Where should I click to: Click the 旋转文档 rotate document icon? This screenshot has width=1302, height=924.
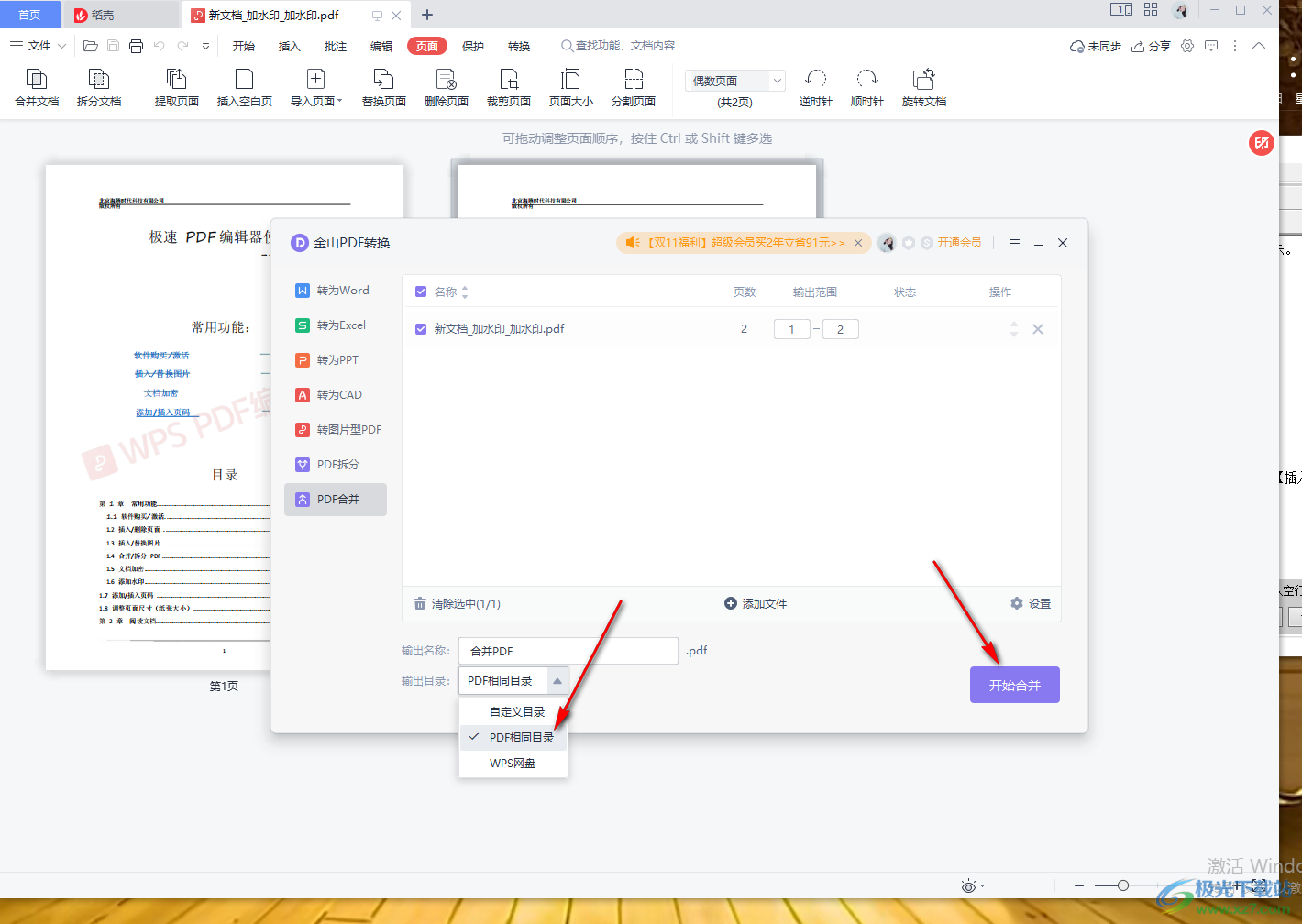(x=923, y=88)
